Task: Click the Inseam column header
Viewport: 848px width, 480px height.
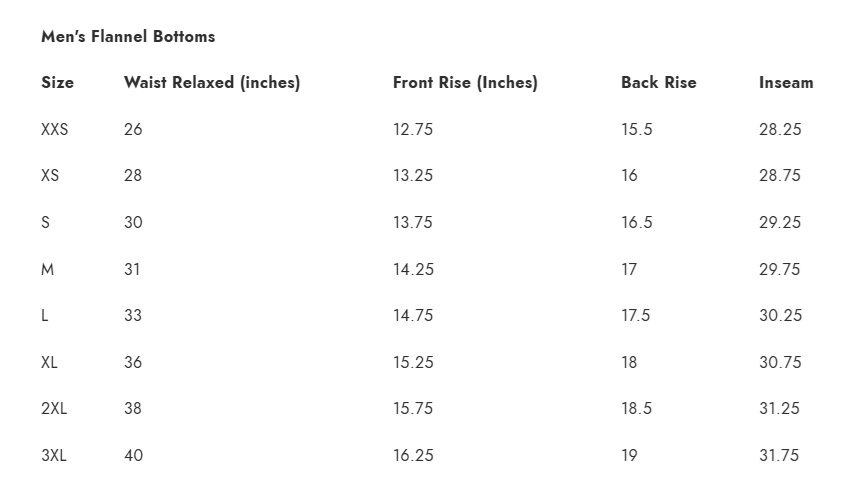Action: [786, 82]
